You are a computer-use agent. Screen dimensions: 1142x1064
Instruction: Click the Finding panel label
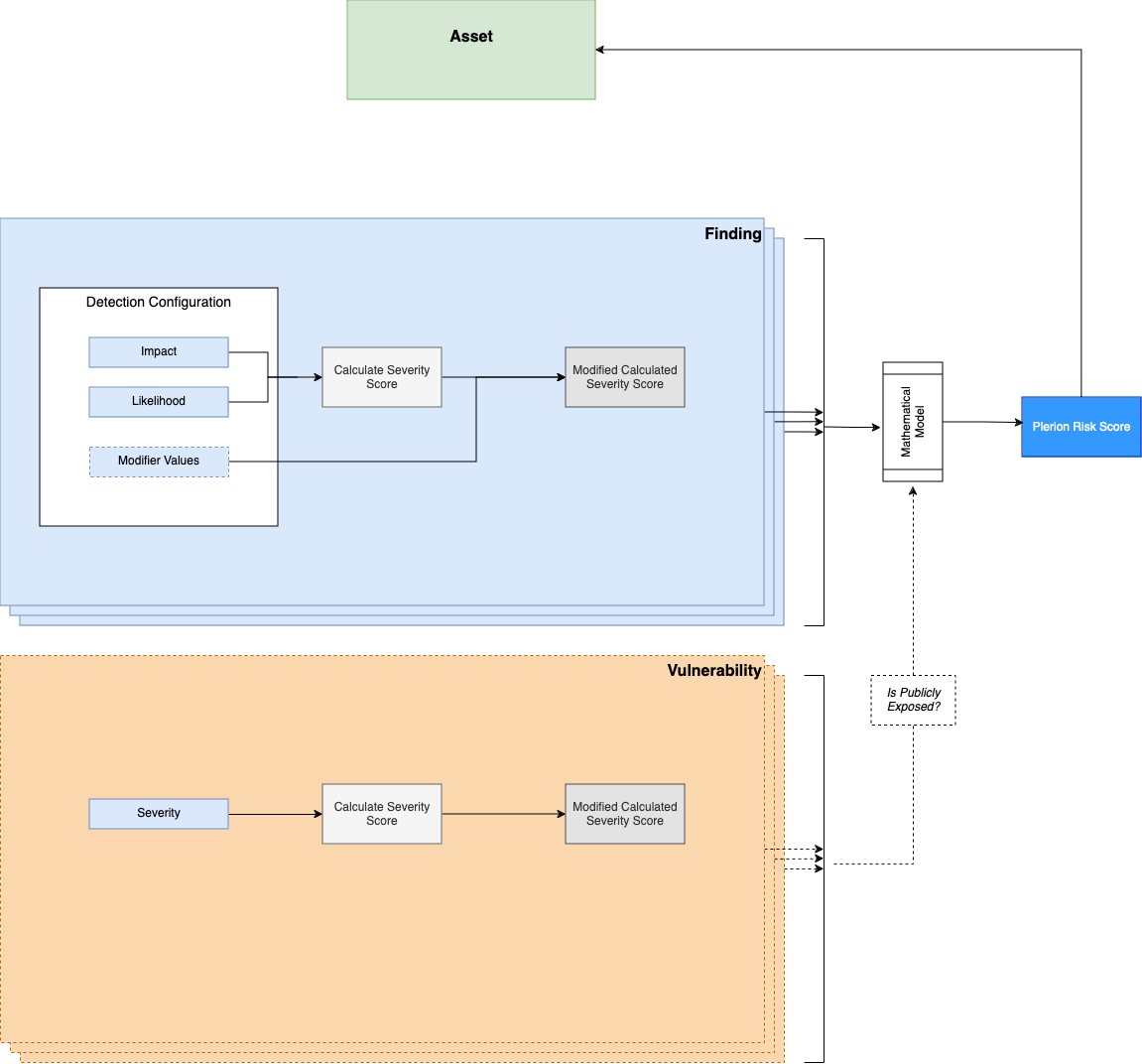pyautogui.click(x=732, y=233)
